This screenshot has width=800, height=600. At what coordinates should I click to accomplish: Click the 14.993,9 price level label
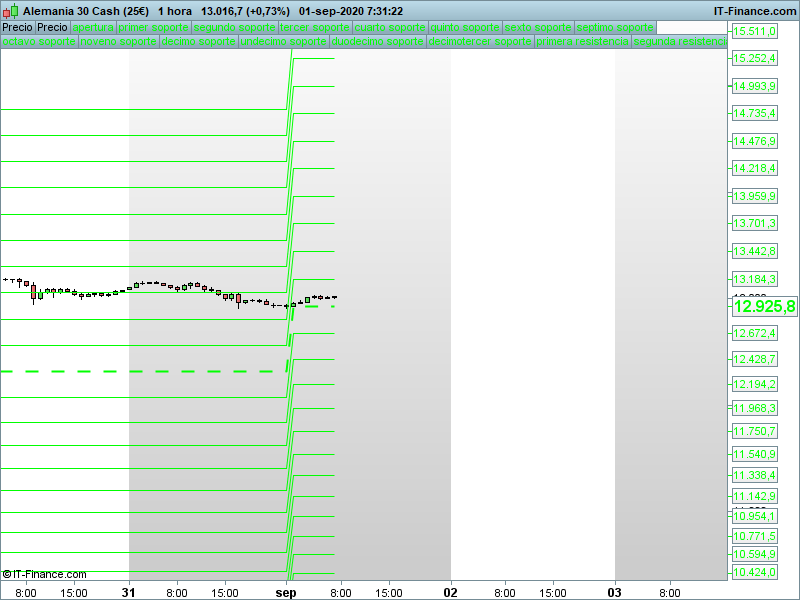(755, 86)
